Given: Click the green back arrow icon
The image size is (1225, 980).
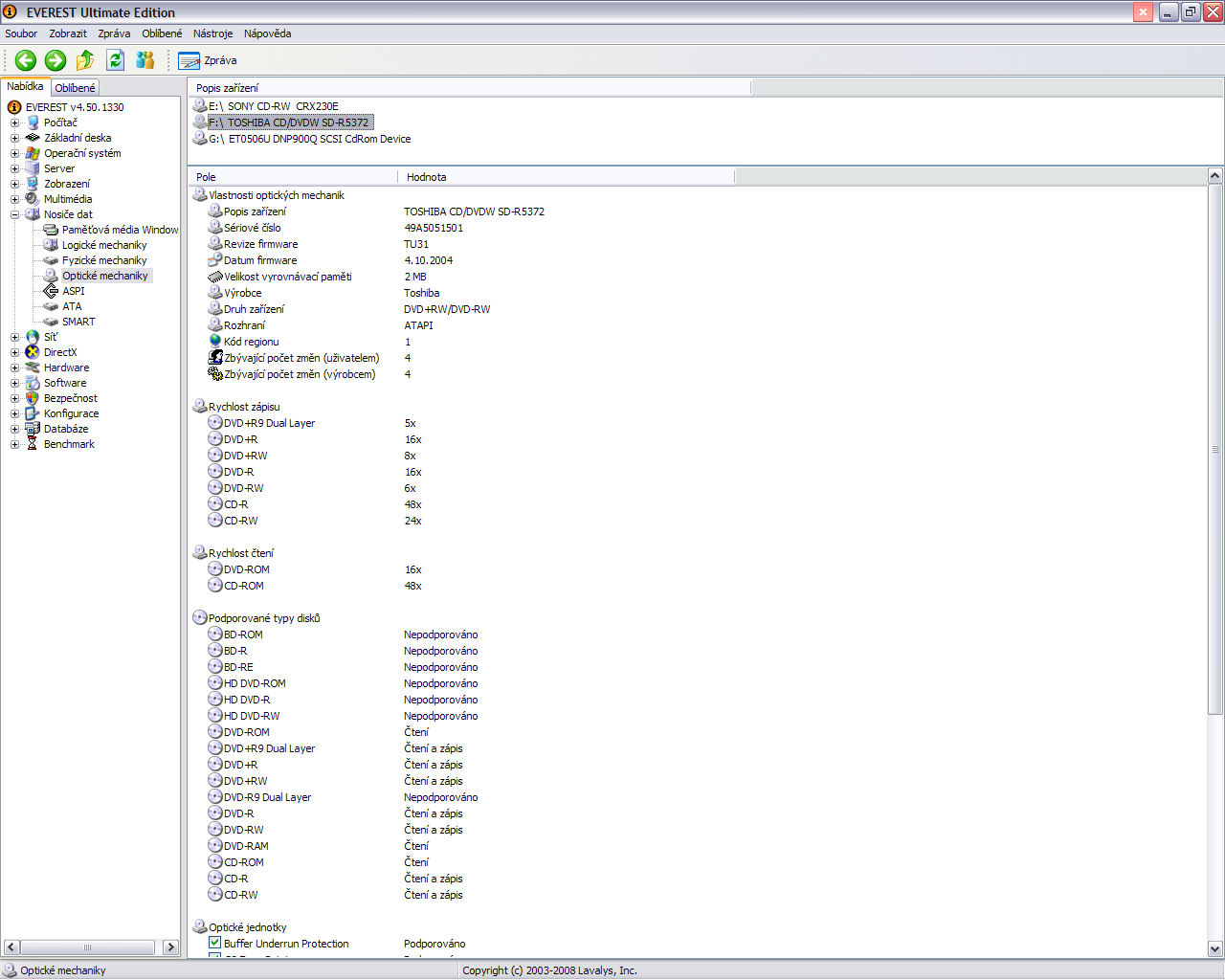Looking at the screenshot, I should (x=26, y=60).
